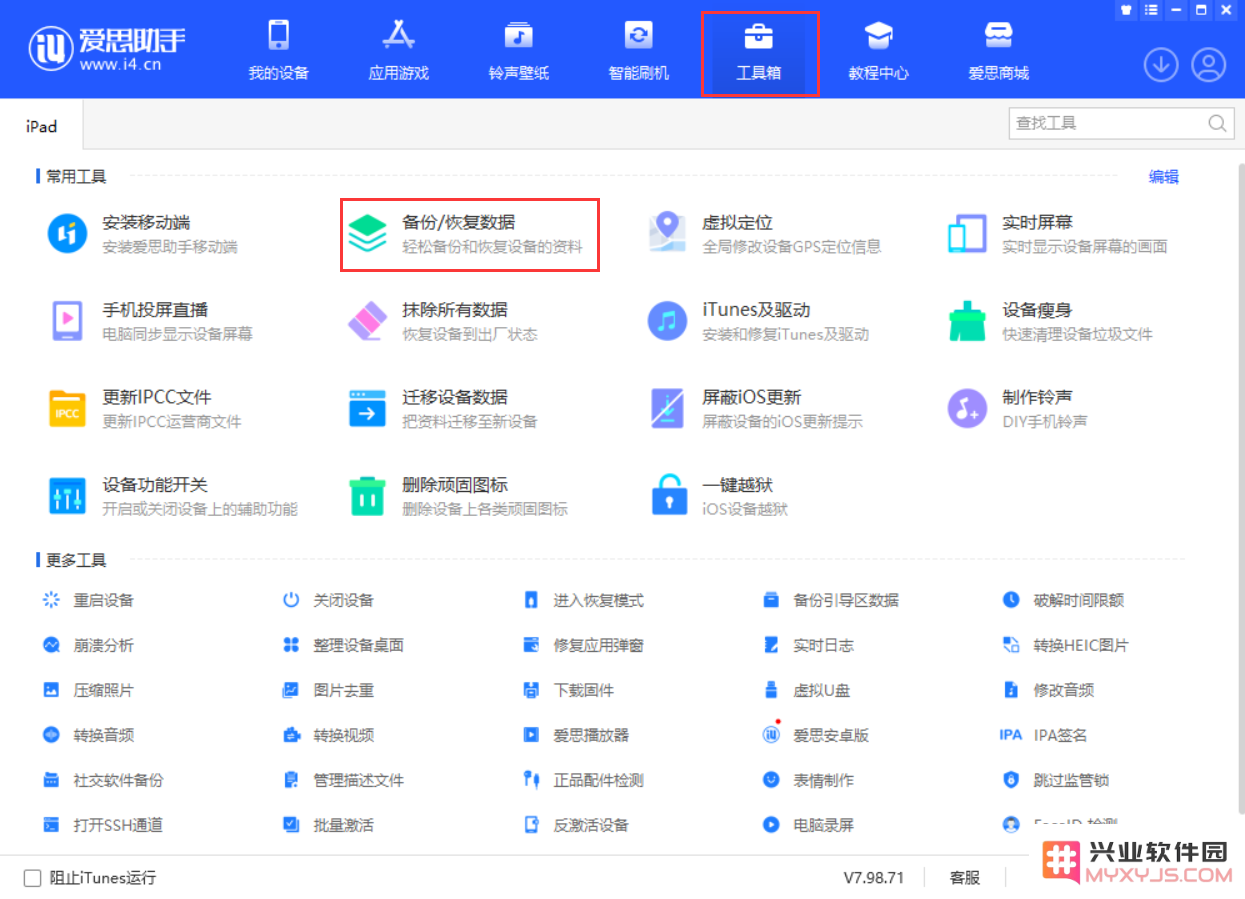Open 爱思商城 tab
The width and height of the screenshot is (1245, 899).
pyautogui.click(x=999, y=50)
